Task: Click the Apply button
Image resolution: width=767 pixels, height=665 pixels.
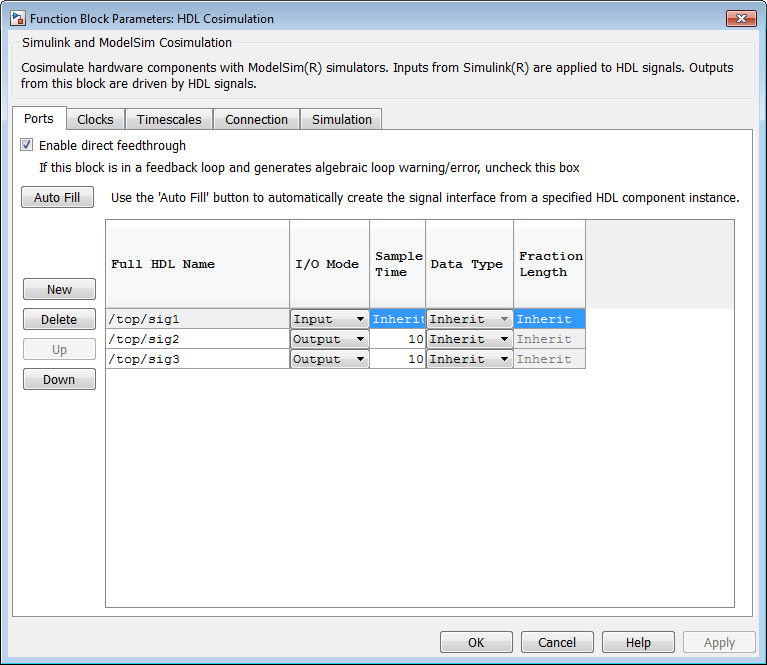Action: [719, 642]
